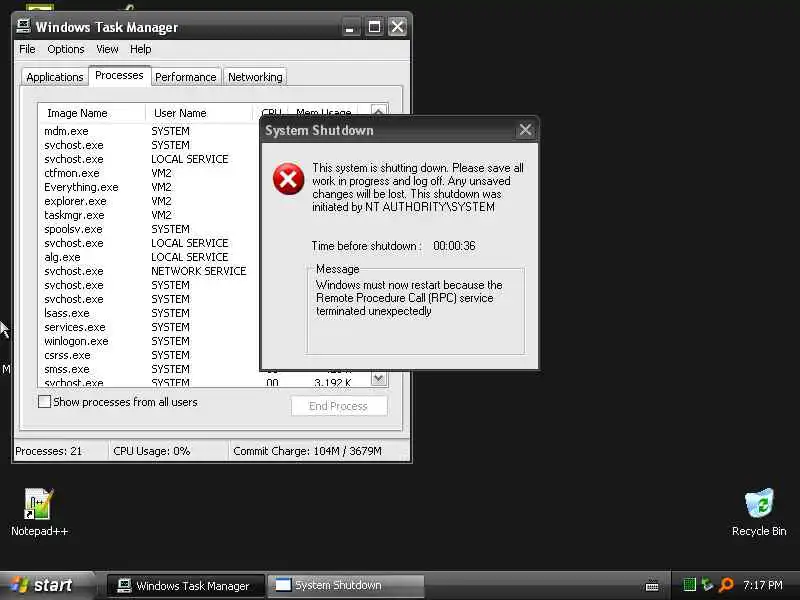Minimize the Windows Task Manager window
Image resolution: width=800 pixels, height=600 pixels.
point(349,27)
